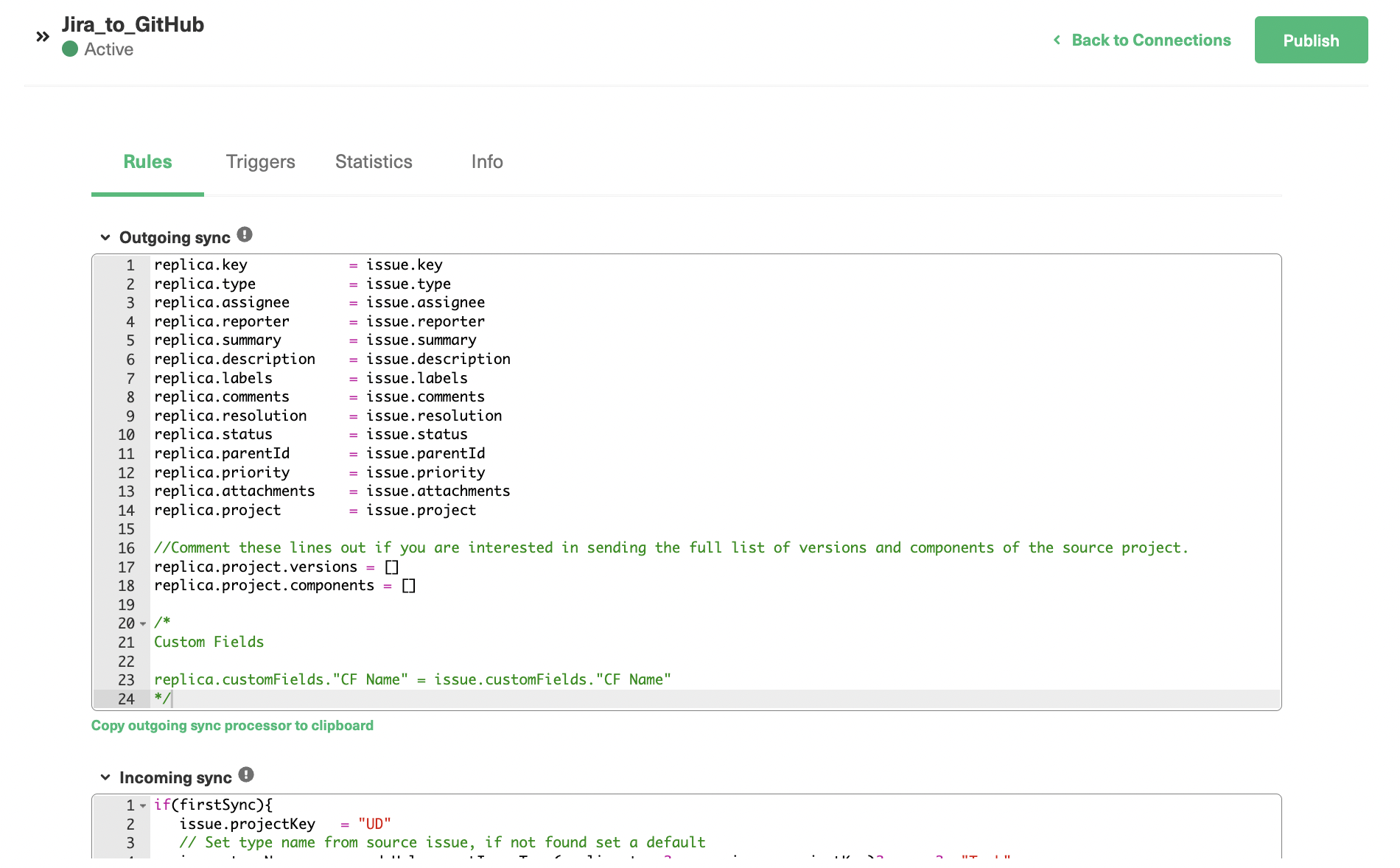
Task: Click the replica.customFields "CF Name" line
Action: click(412, 679)
